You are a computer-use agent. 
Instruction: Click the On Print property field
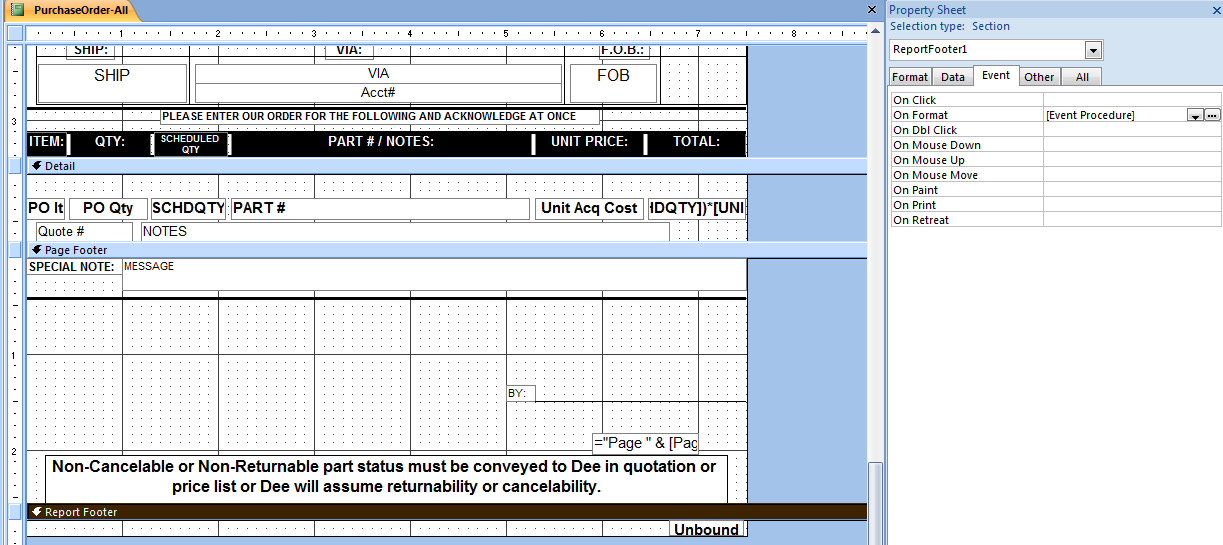point(1132,205)
